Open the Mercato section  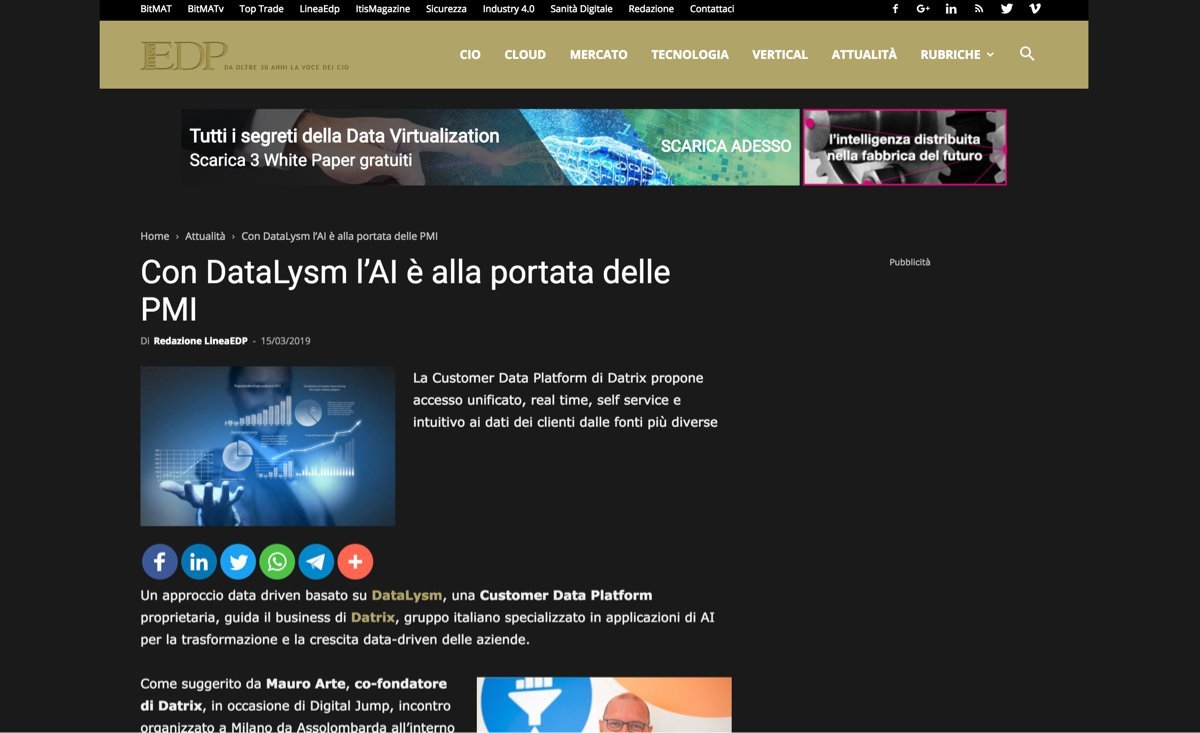click(x=599, y=55)
